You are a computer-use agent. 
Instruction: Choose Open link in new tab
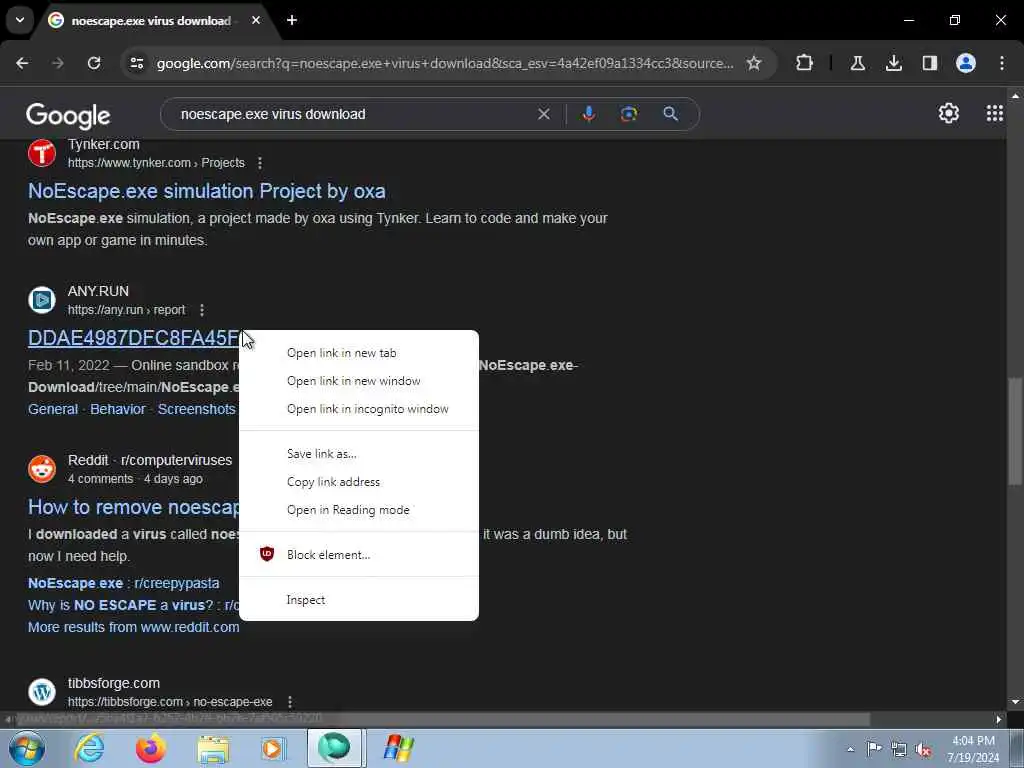[x=359, y=353]
